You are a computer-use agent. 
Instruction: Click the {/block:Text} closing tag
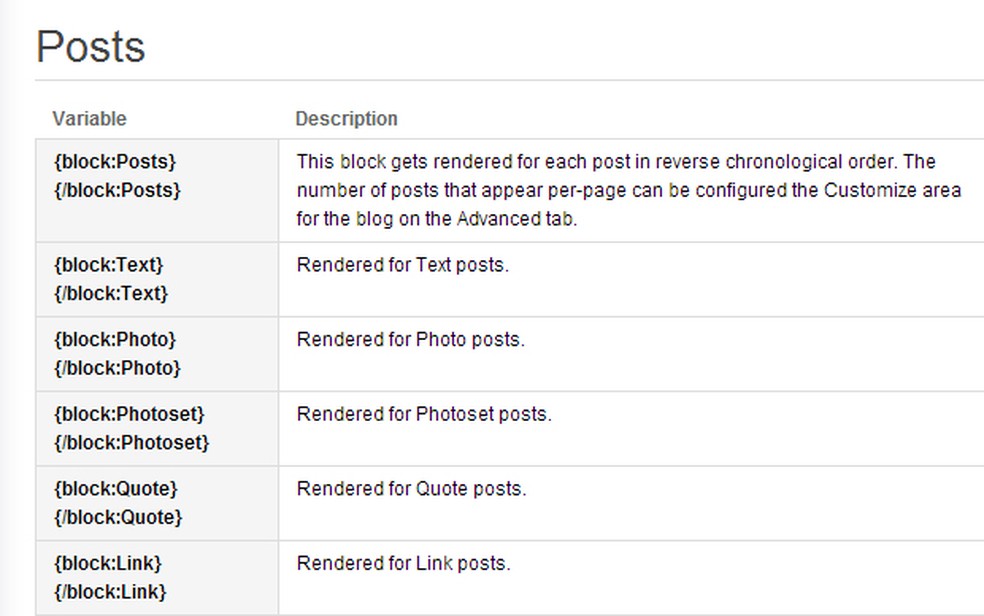pyautogui.click(x=112, y=294)
